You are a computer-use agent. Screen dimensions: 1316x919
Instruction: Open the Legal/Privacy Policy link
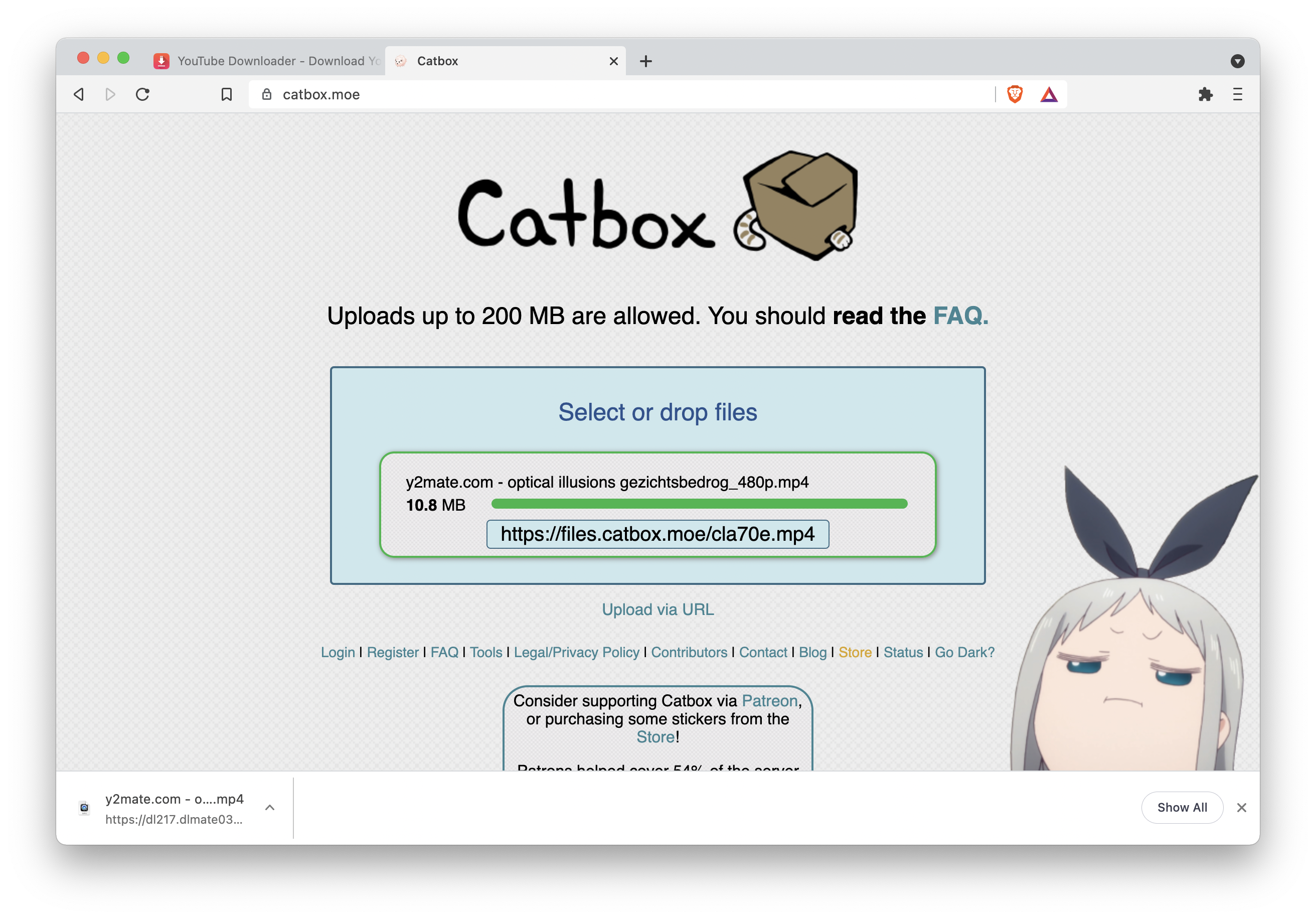576,652
